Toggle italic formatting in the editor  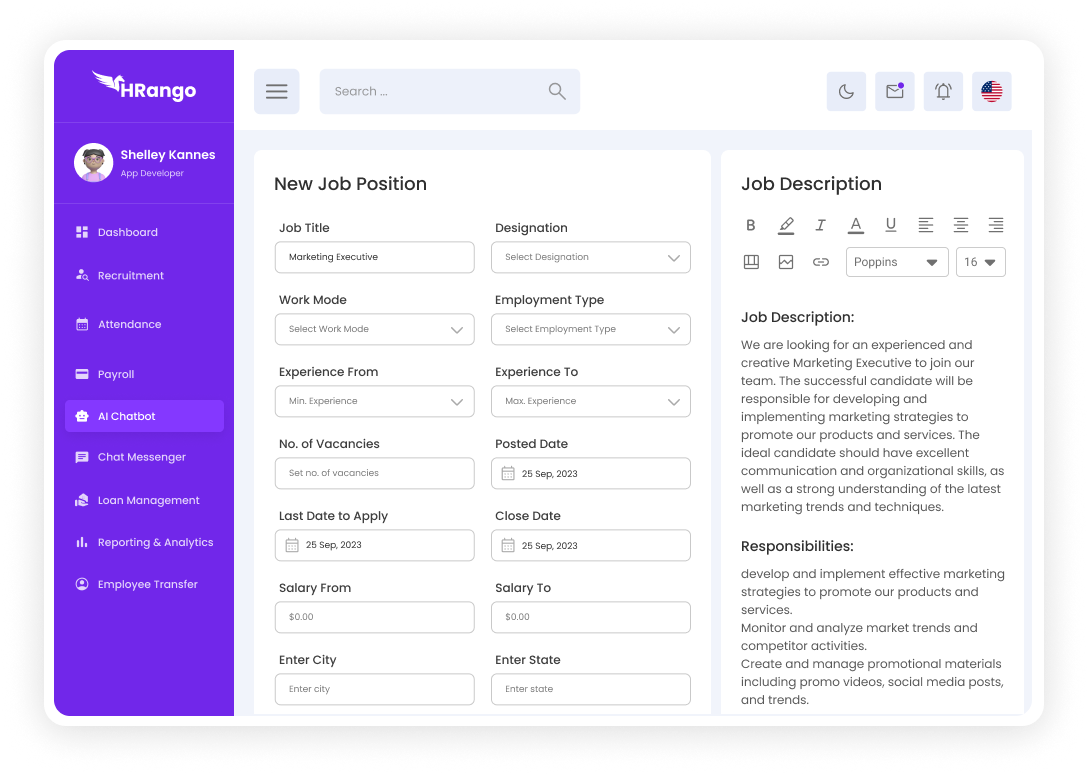point(821,225)
